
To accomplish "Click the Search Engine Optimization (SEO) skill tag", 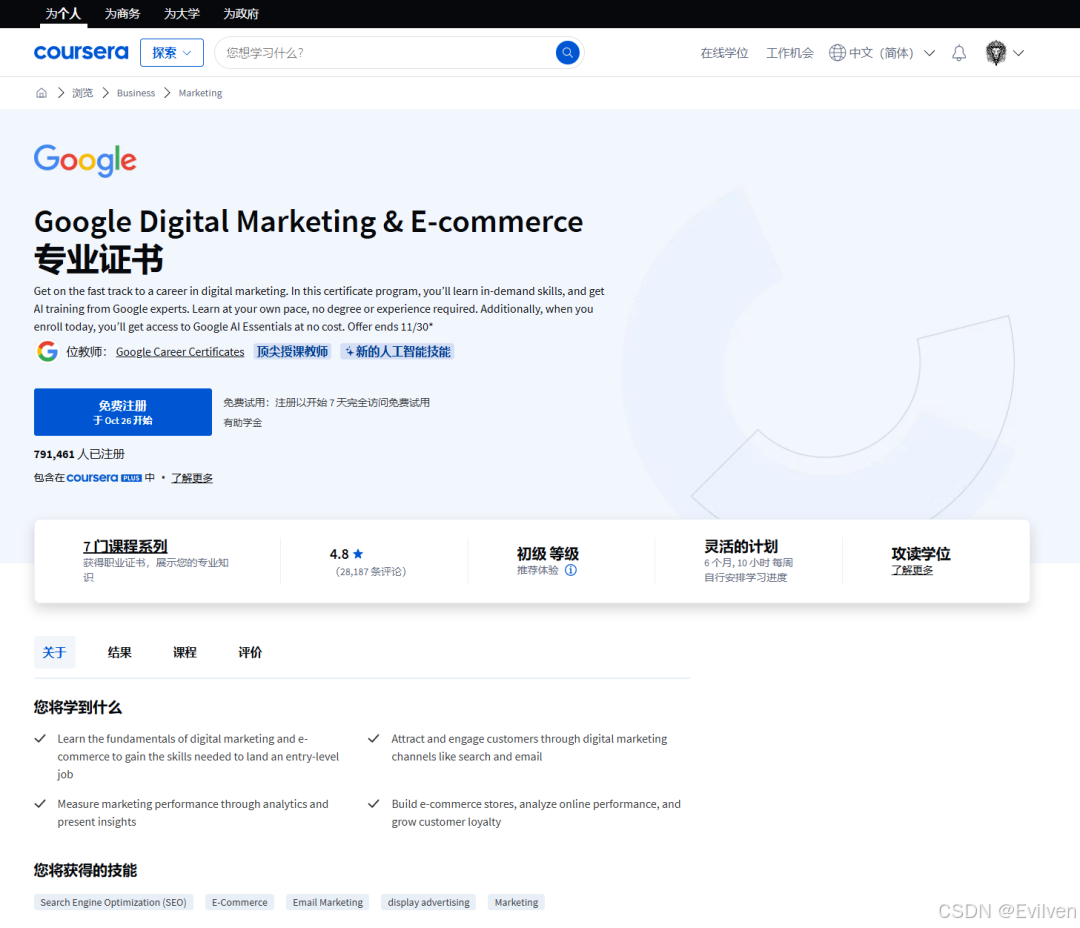I will 114,903.
